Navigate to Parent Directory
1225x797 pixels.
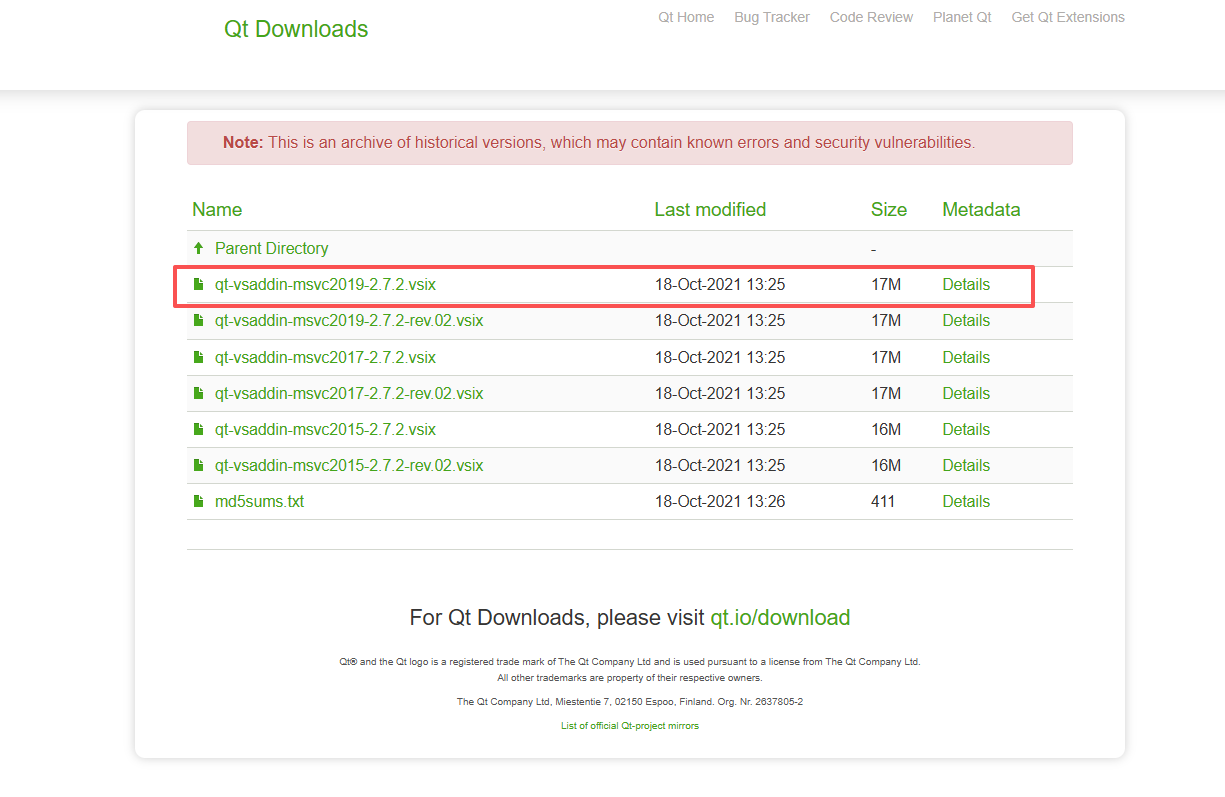[x=271, y=248]
